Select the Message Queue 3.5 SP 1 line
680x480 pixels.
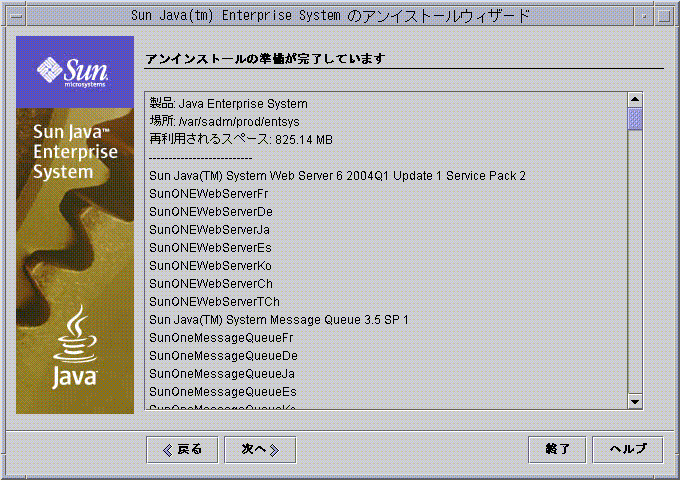279,320
